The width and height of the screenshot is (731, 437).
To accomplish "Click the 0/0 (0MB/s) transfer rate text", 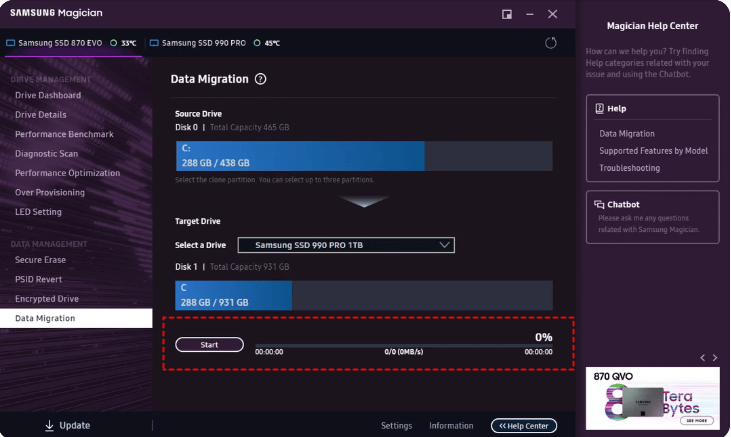I will 404,352.
